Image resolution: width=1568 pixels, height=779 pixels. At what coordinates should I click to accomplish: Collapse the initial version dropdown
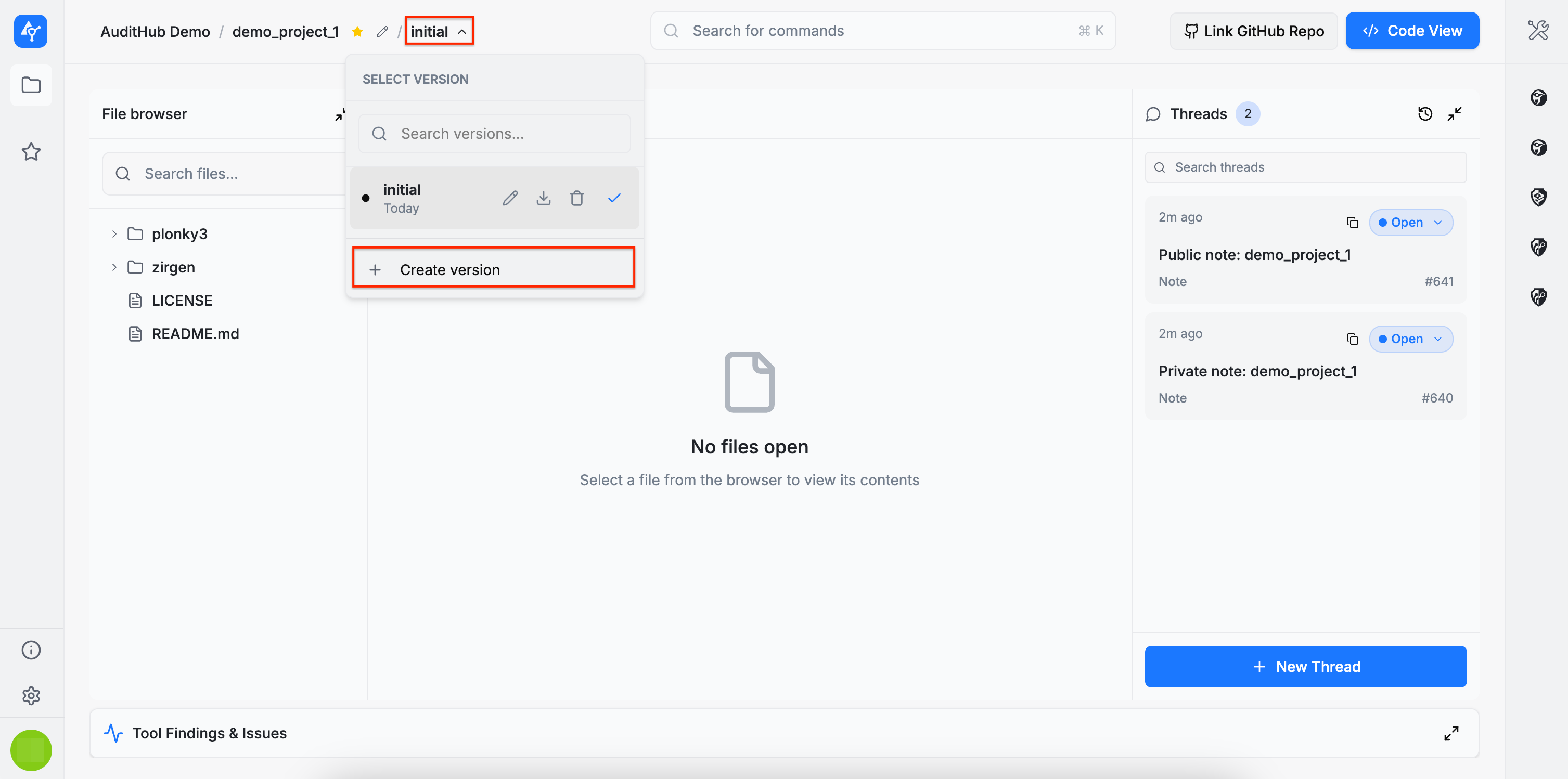pos(438,32)
